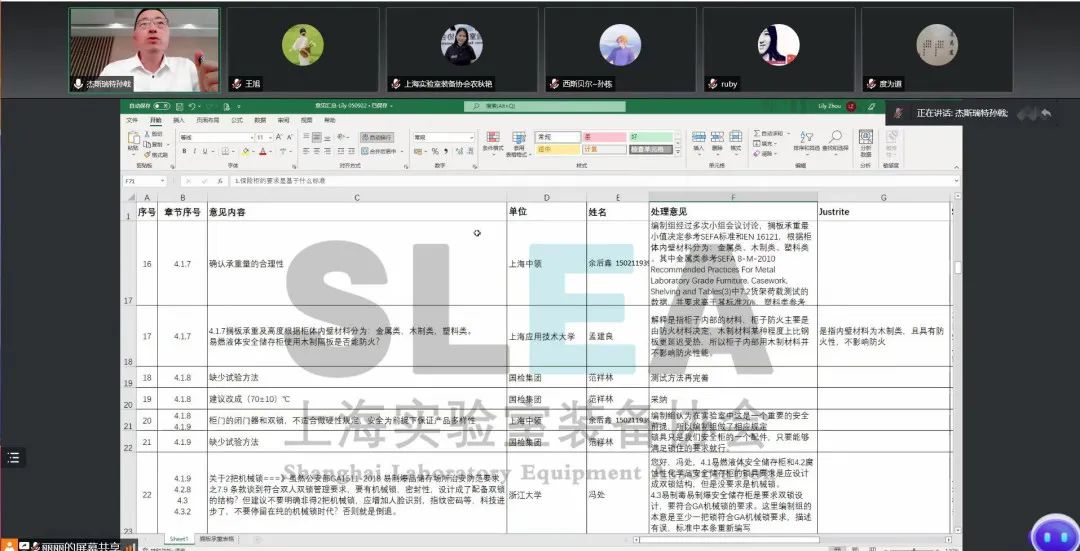Open the 数据 (Data) ribbon tab
Screen dimensions: 1080x551
point(260,120)
